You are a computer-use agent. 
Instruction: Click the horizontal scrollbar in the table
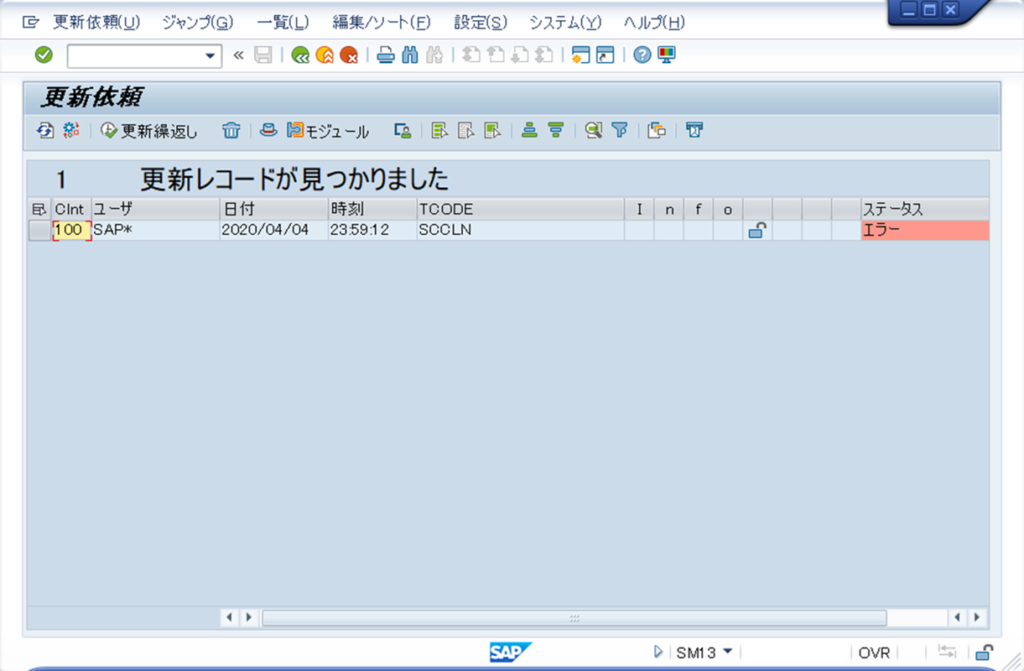(574, 617)
